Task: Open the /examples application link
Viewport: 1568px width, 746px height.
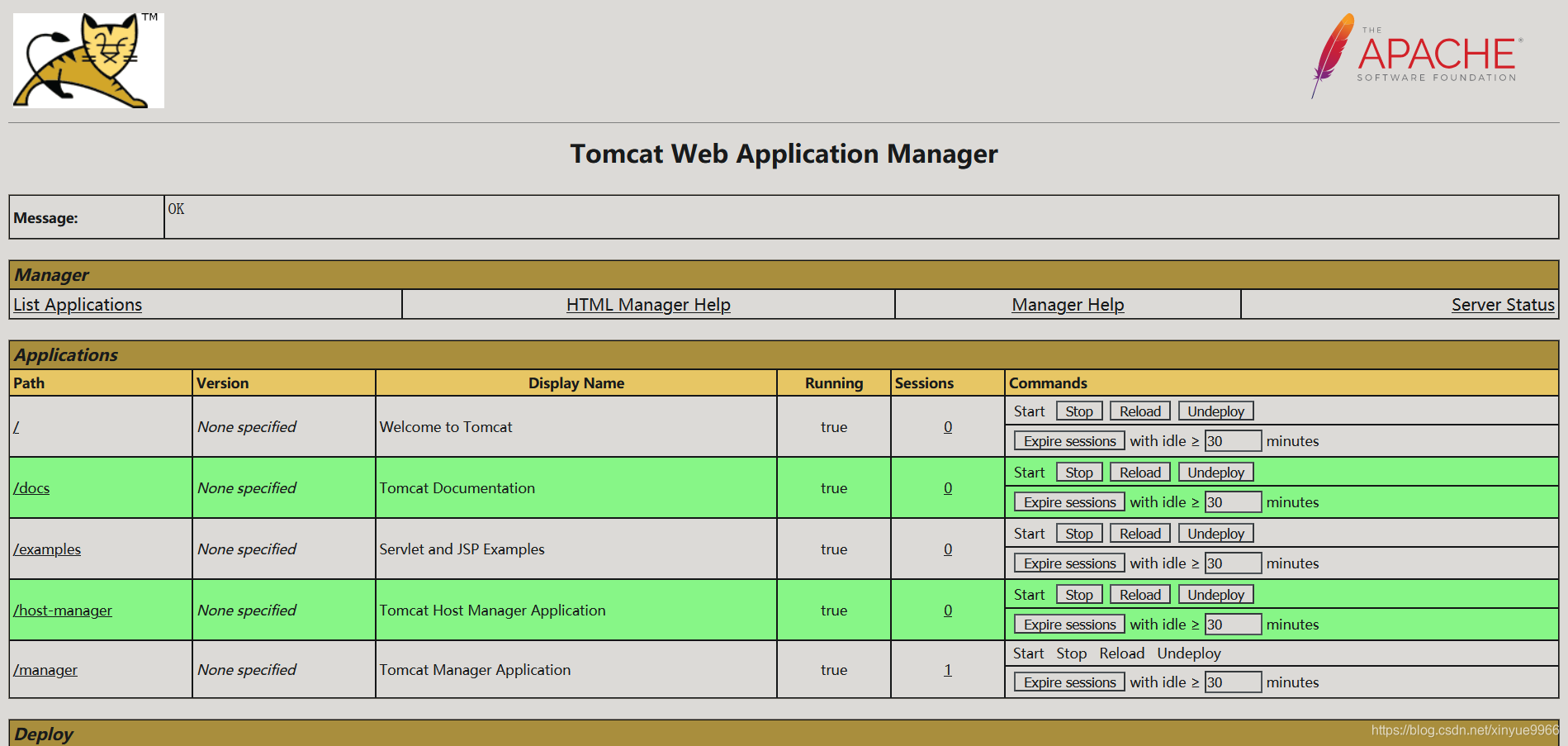Action: pos(47,549)
